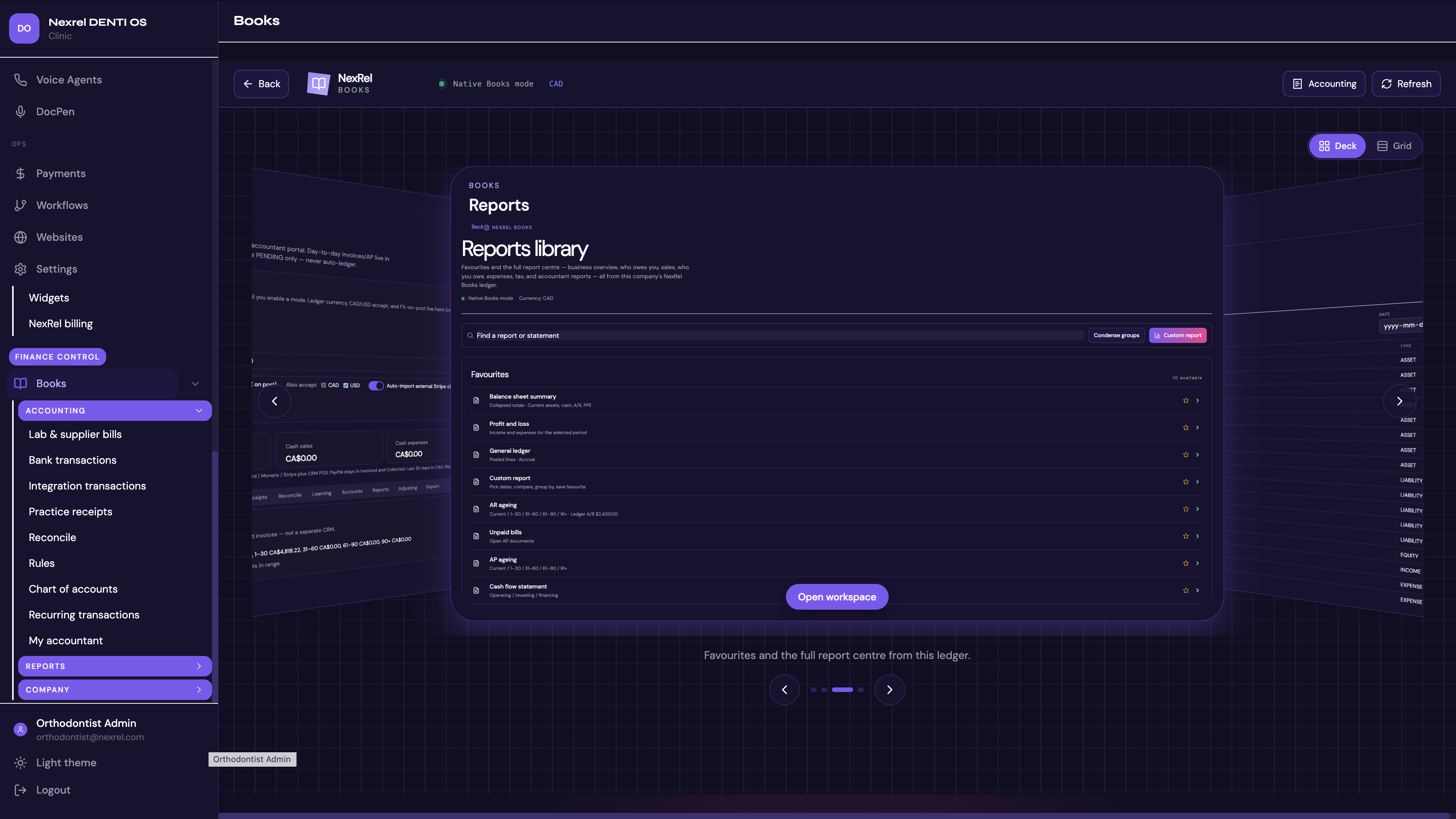Viewport: 1456px width, 819px height.
Task: Click the NexRel Books logo icon
Action: tap(319, 84)
